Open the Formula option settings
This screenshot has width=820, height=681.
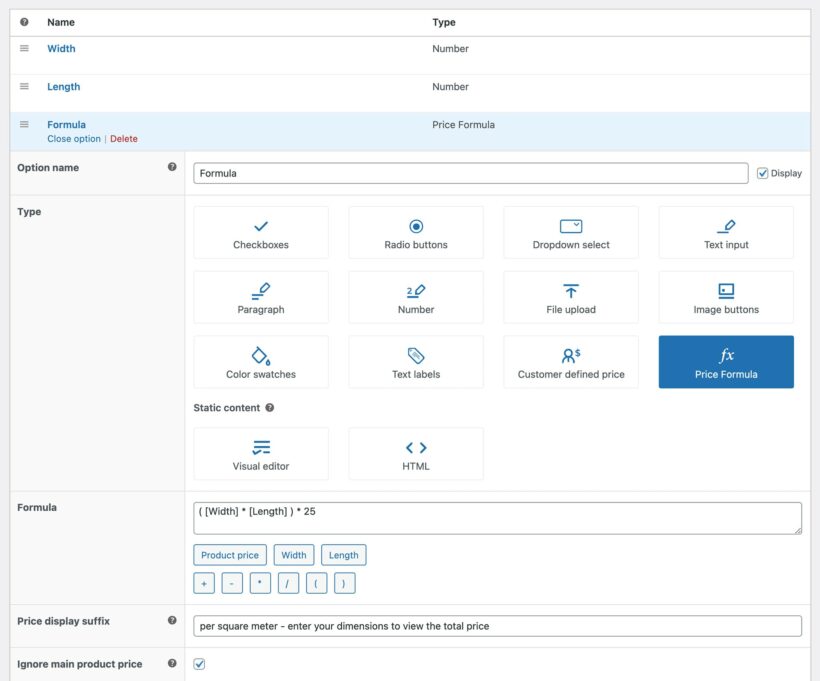66,124
